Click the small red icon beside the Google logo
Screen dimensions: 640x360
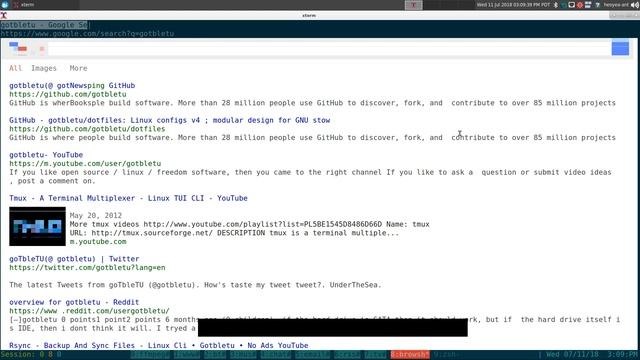(x=42, y=49)
